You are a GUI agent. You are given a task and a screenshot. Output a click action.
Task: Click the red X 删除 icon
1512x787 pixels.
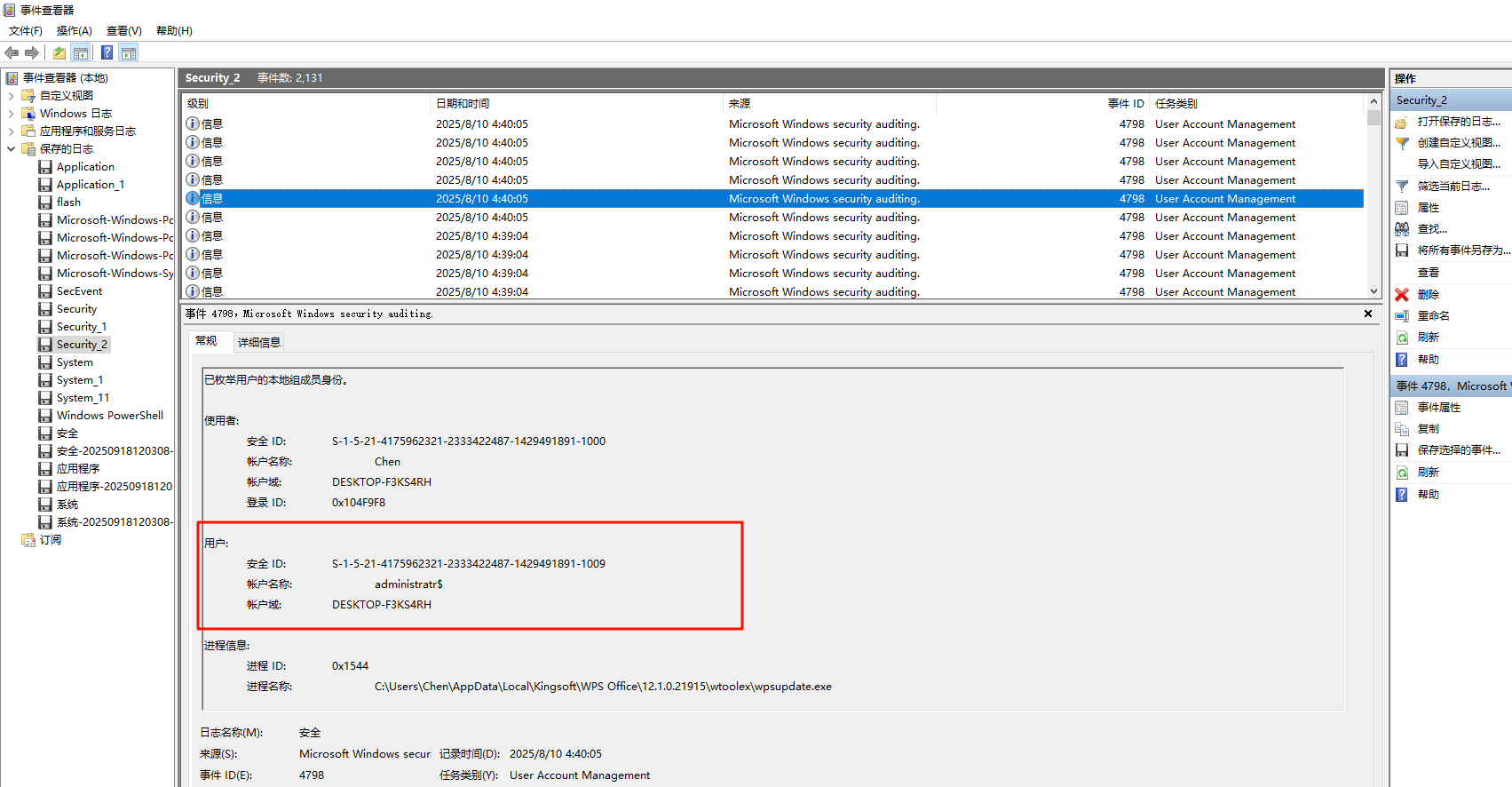coord(1402,295)
